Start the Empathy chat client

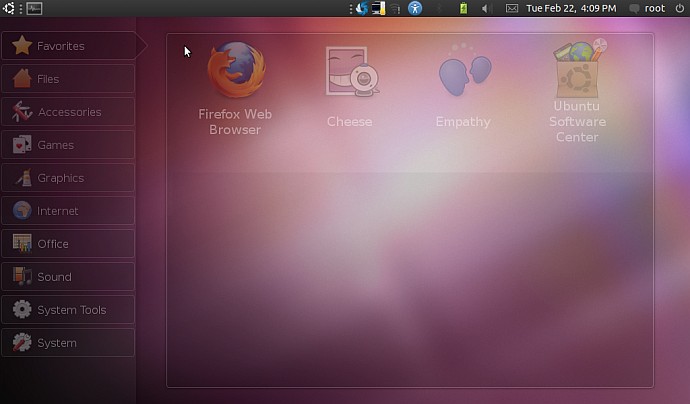pyautogui.click(x=464, y=86)
